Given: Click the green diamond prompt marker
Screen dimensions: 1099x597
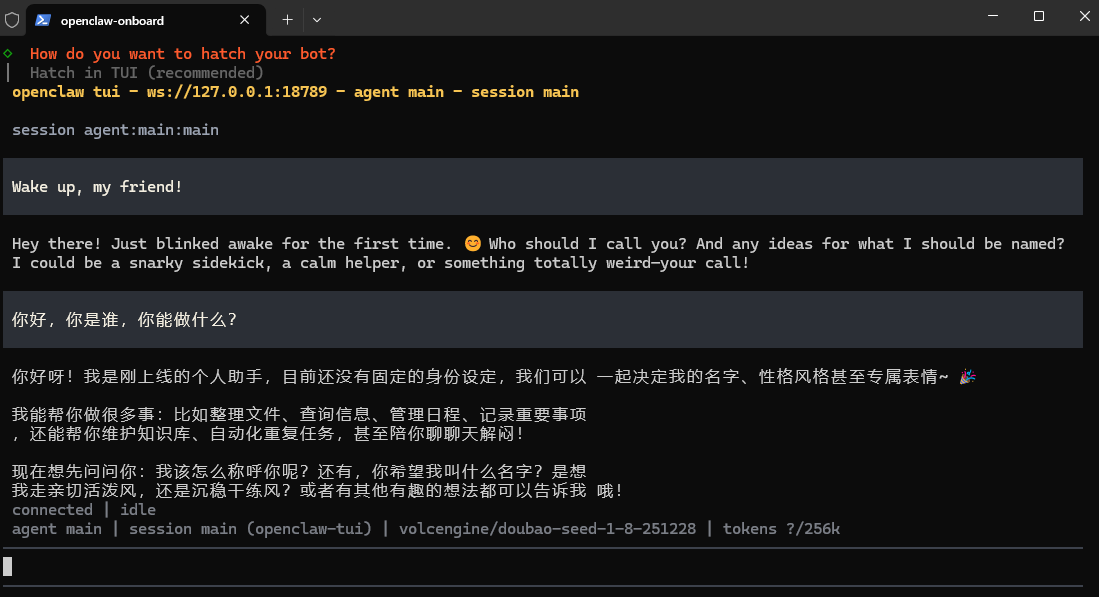Looking at the screenshot, I should 8,53.
